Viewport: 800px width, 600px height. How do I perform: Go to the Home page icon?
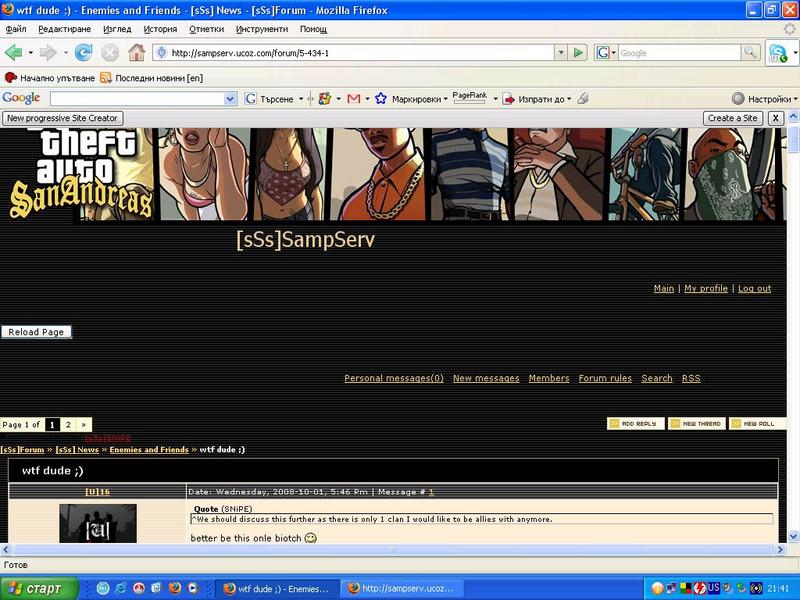point(136,53)
